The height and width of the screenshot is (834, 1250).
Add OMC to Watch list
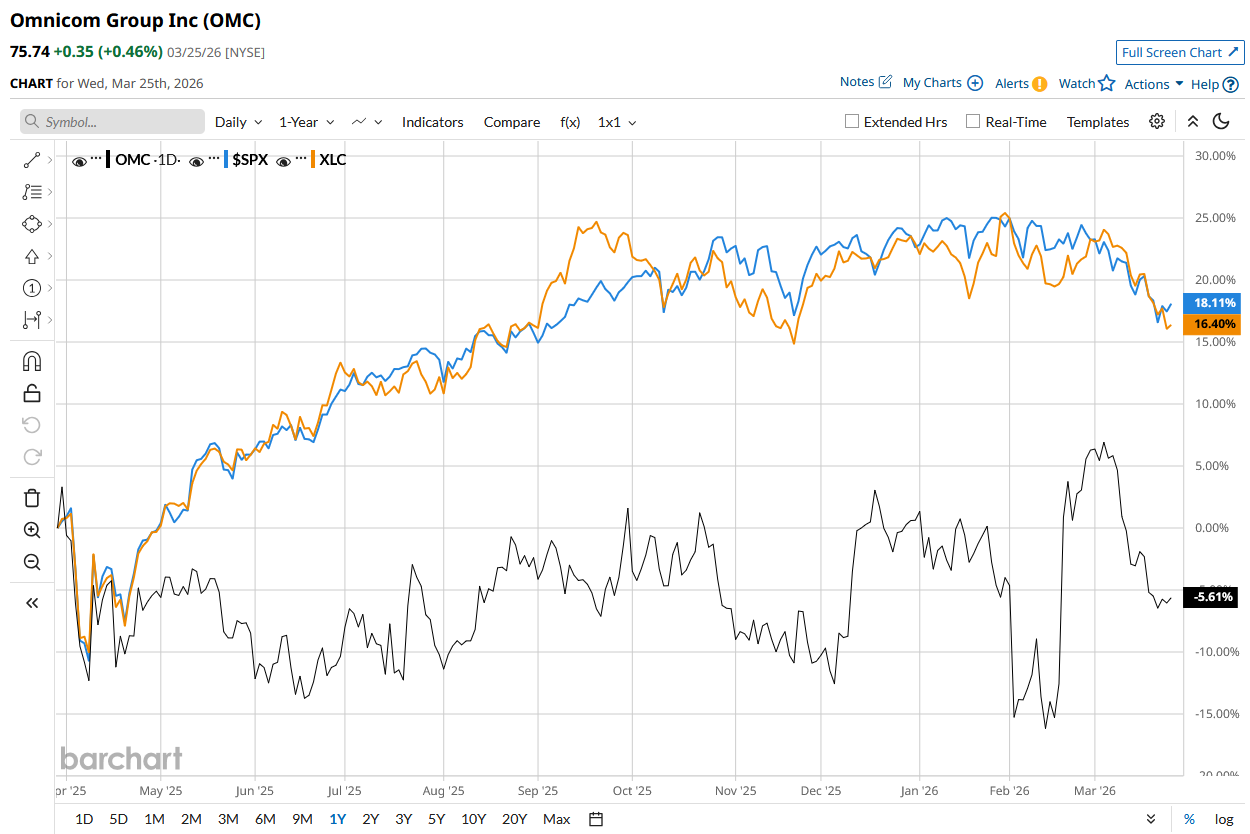coord(1086,84)
